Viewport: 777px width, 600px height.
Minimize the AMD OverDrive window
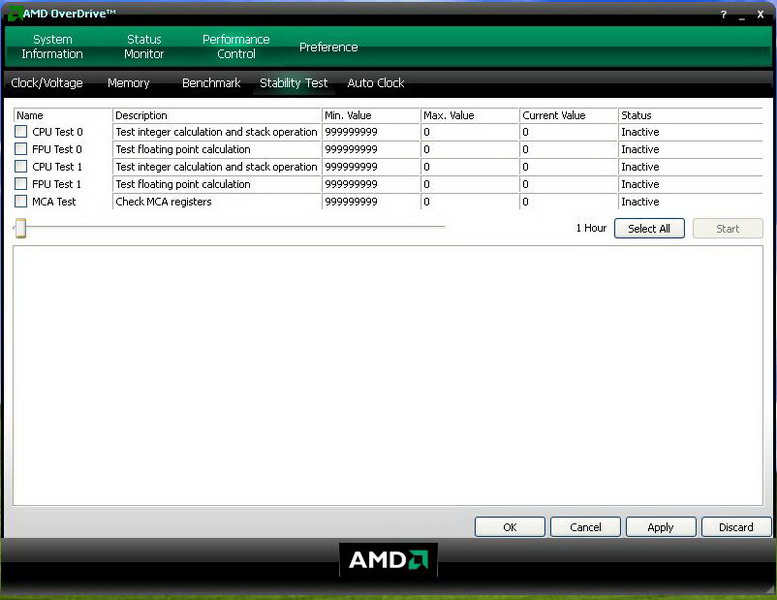coord(742,16)
